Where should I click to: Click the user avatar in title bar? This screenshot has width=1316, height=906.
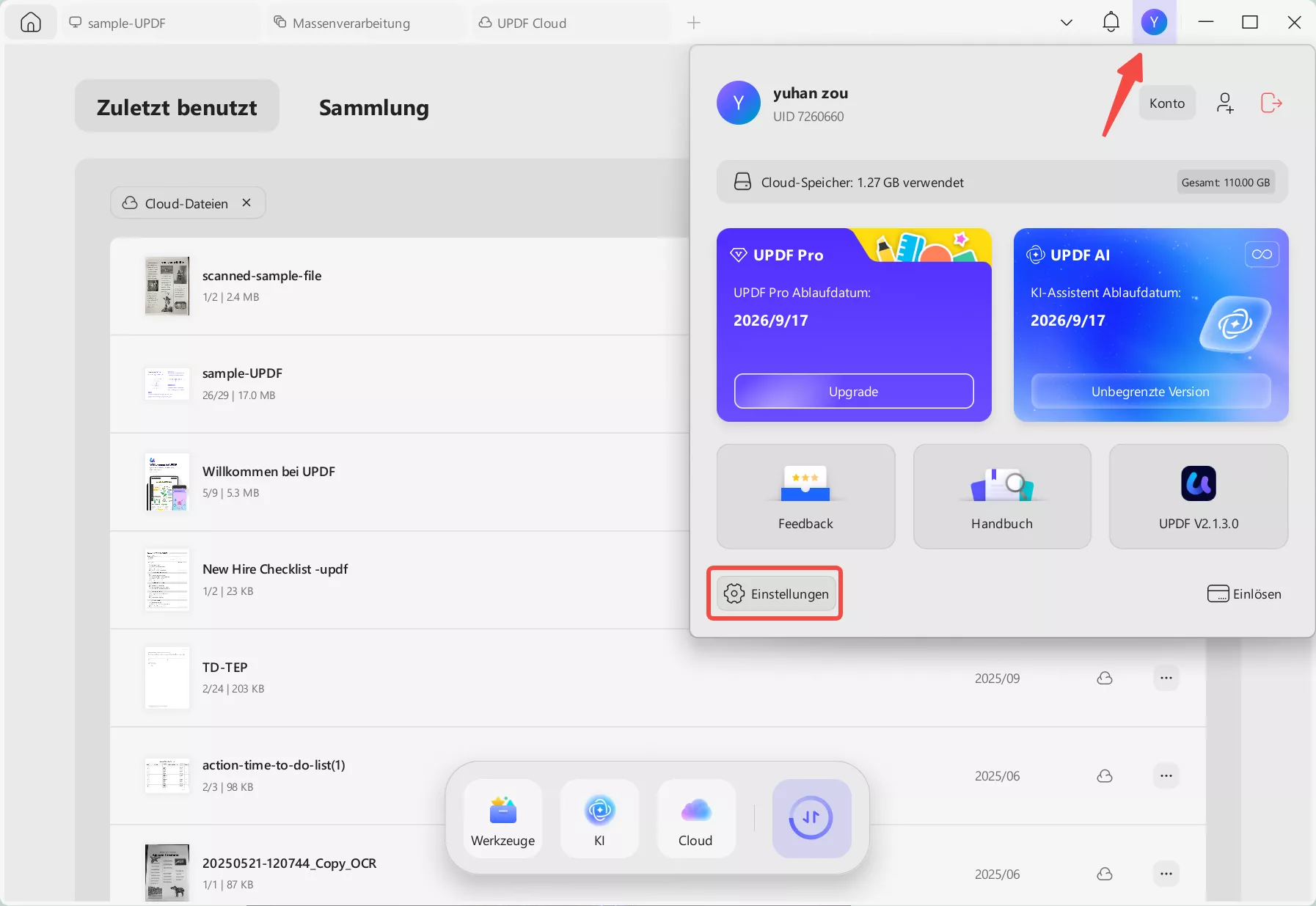click(1154, 23)
